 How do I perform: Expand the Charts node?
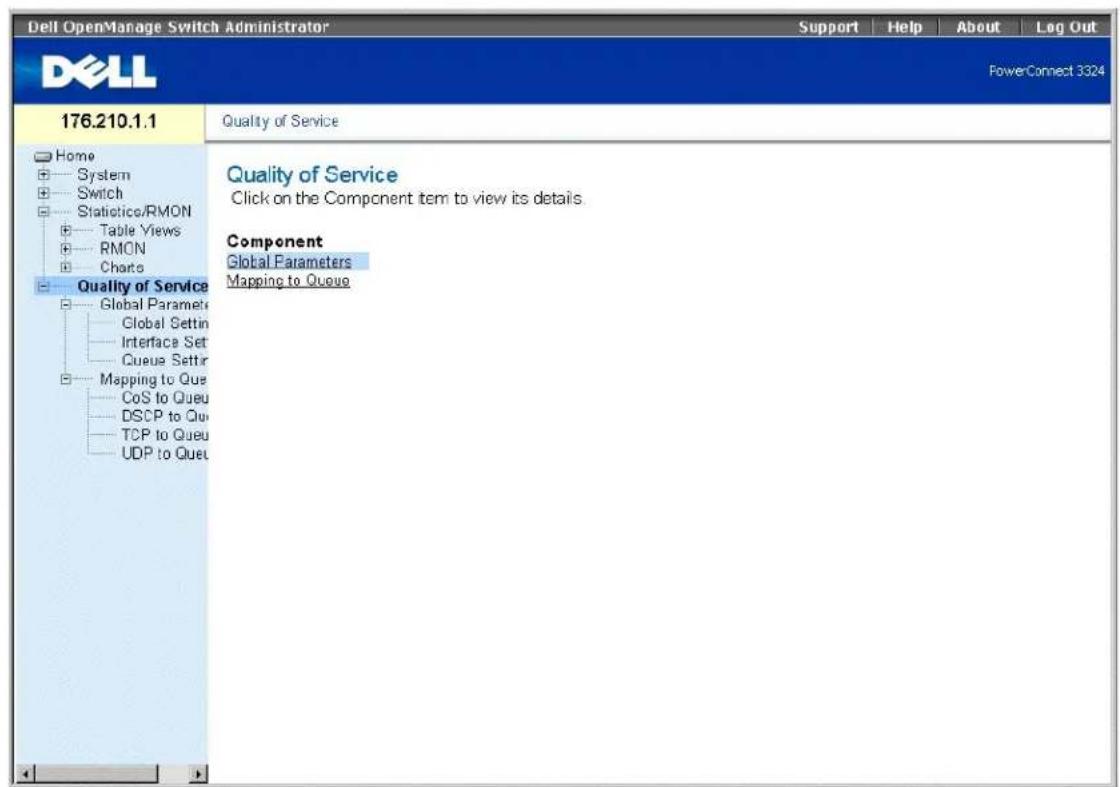coord(66,268)
